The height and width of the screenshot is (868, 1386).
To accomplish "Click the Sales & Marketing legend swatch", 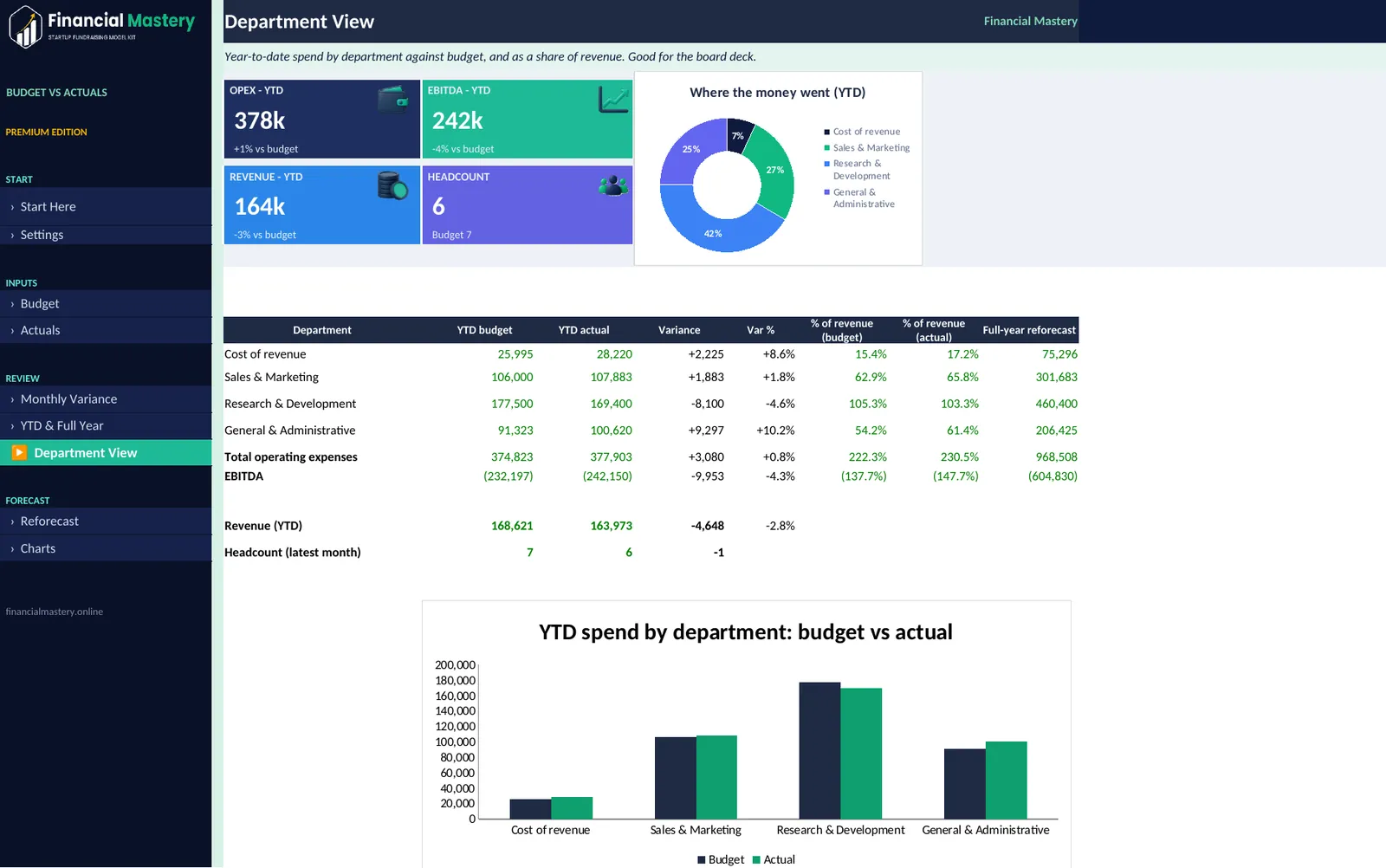I will (826, 148).
